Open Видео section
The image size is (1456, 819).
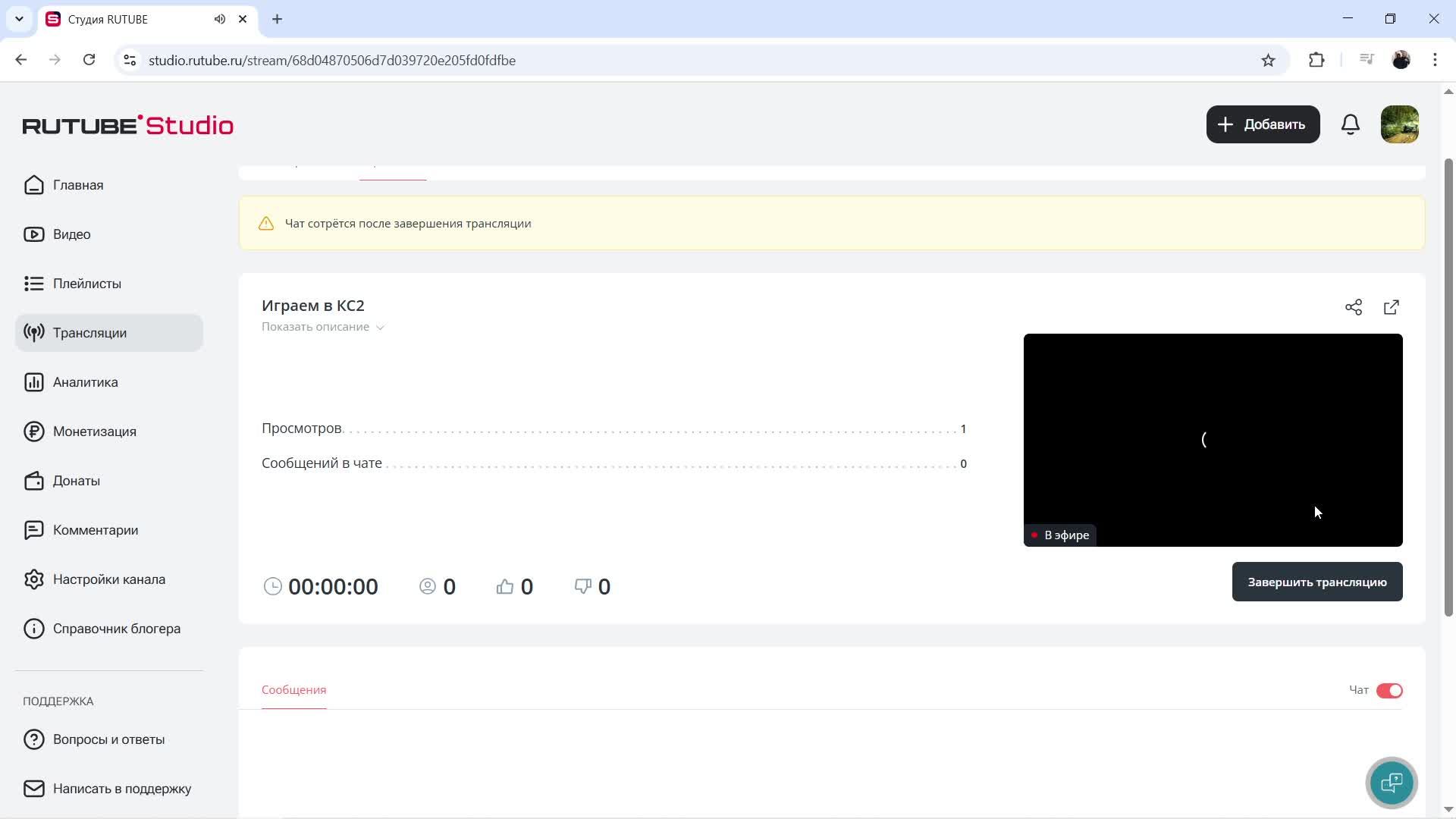(x=109, y=234)
